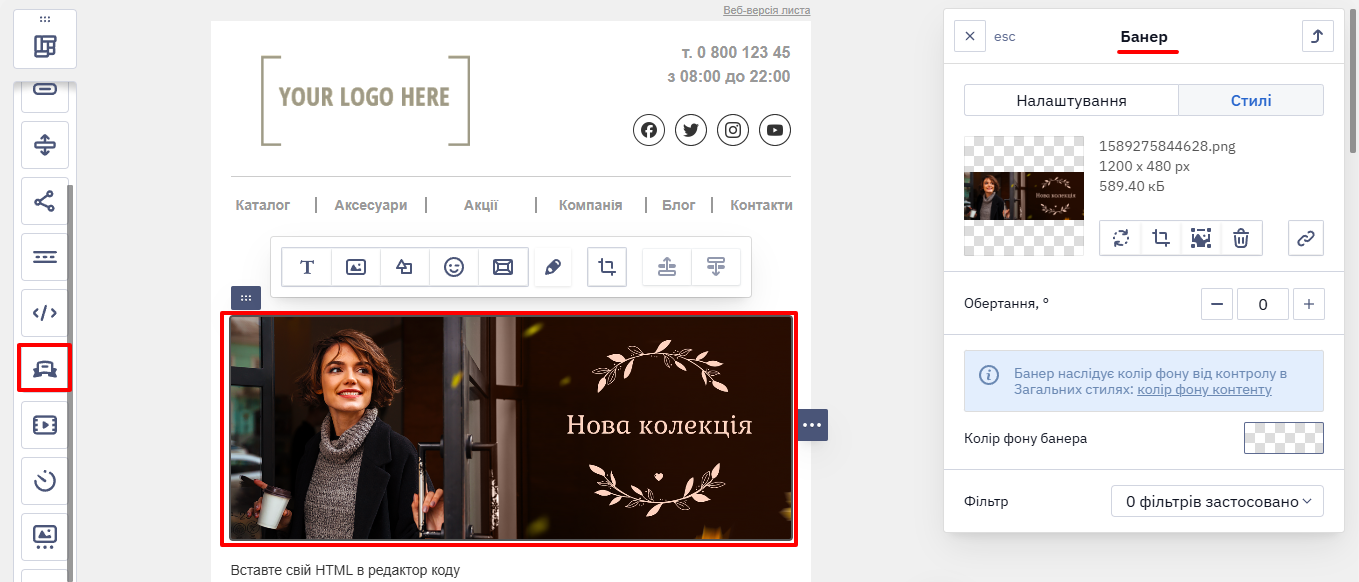Image resolution: width=1359 pixels, height=582 pixels.
Task: Click the Контакти menu item
Action: point(761,205)
